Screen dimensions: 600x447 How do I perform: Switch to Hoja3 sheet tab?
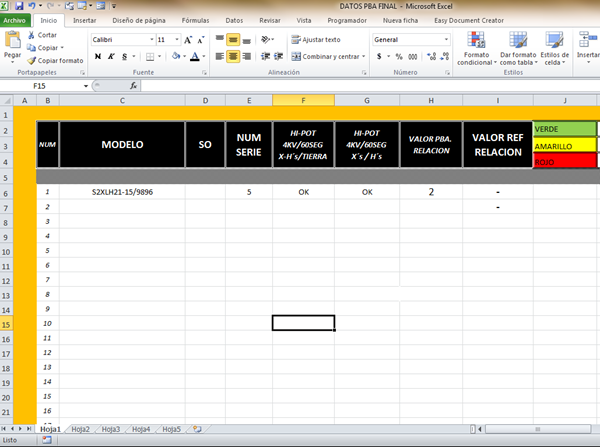[x=110, y=428]
